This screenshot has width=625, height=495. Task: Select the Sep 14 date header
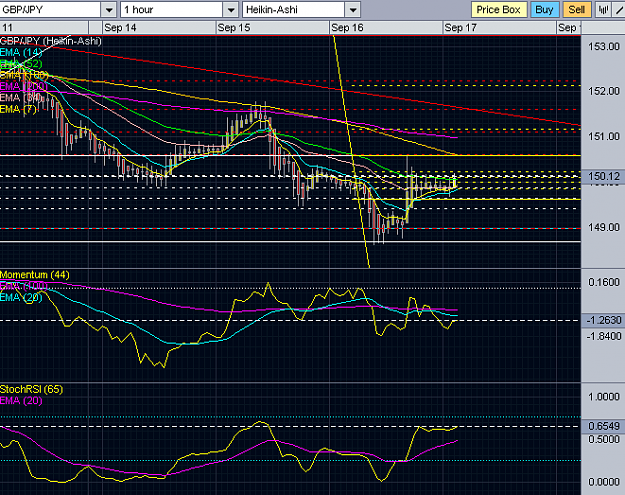coord(120,28)
